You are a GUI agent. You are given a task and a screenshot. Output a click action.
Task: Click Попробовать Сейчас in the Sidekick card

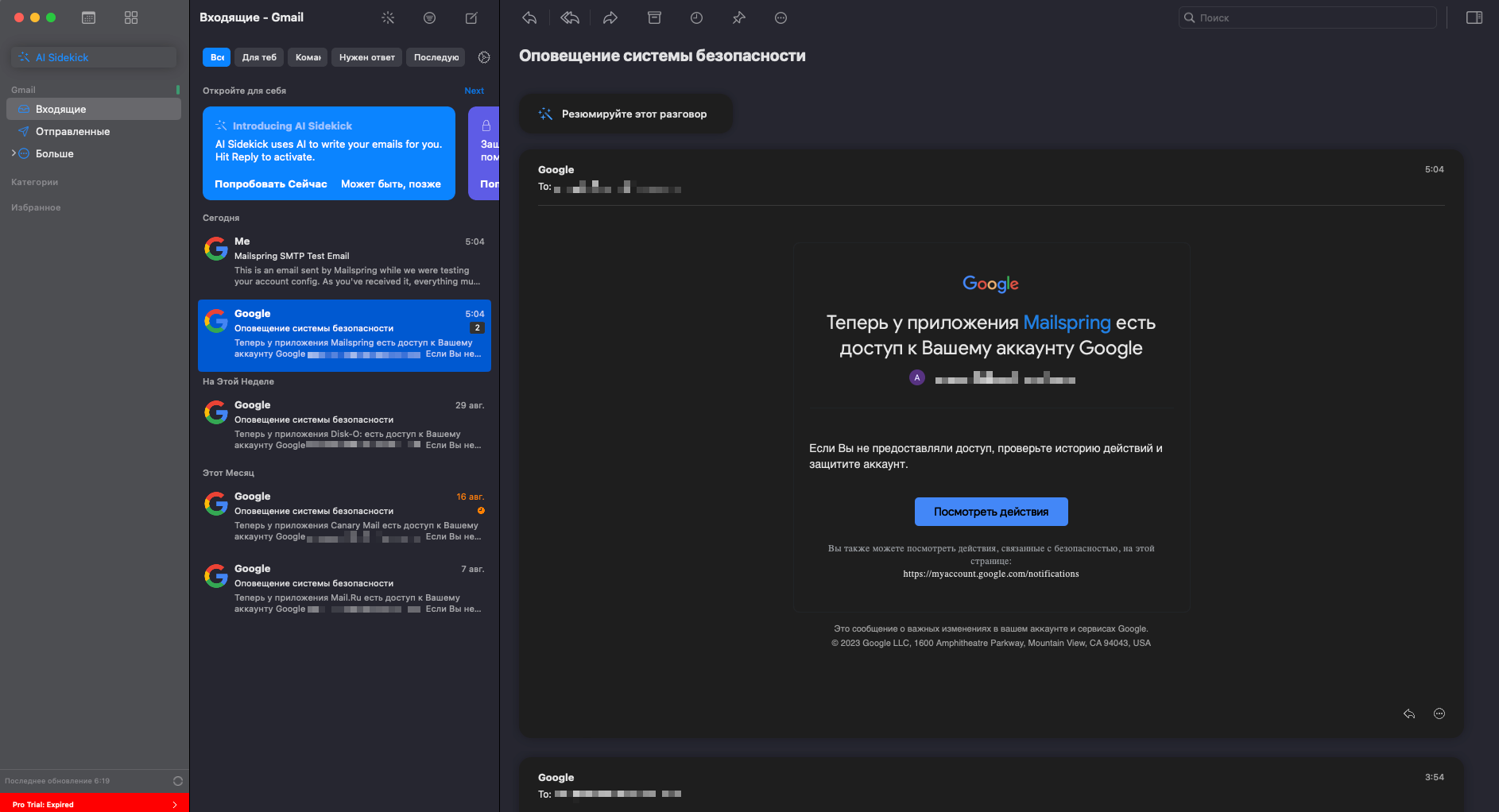pyautogui.click(x=271, y=184)
